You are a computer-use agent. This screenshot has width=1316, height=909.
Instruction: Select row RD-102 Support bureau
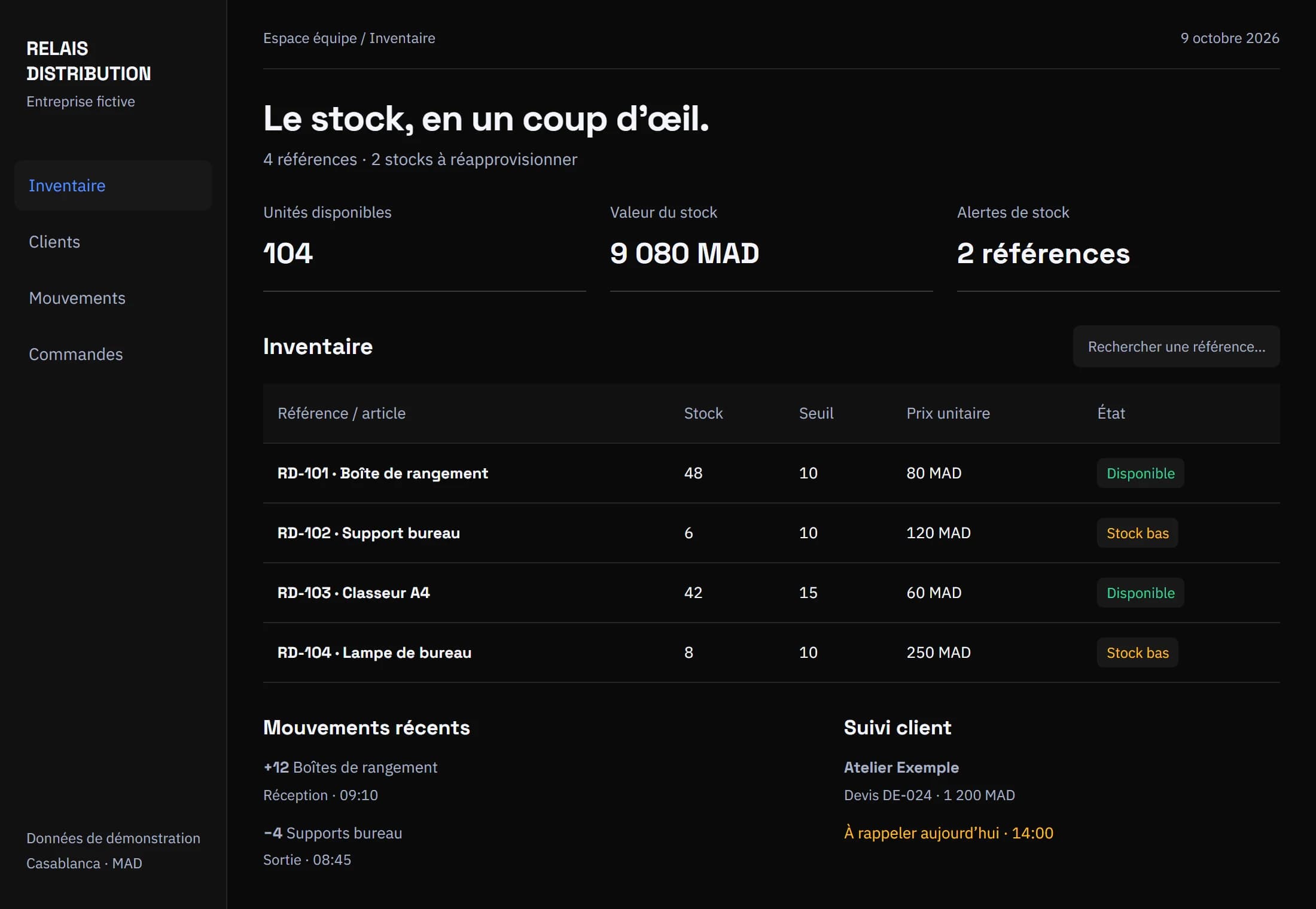pyautogui.click(x=771, y=533)
